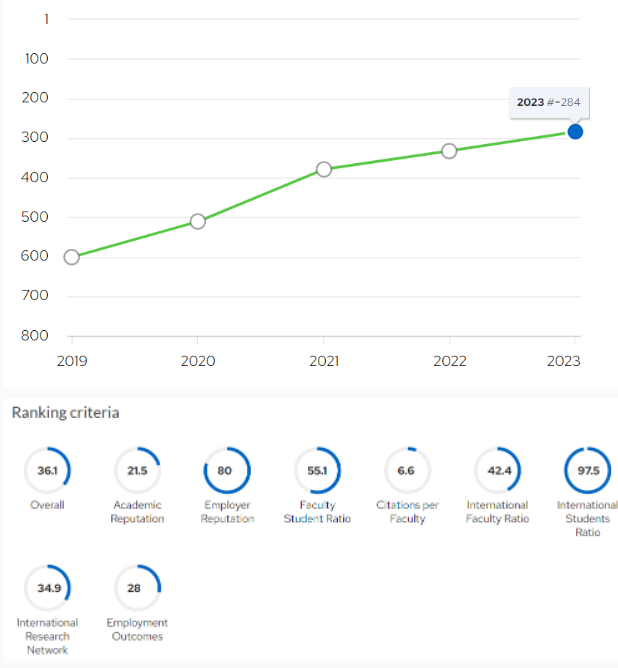The height and width of the screenshot is (668, 618).
Task: Click the 'Academic Reputation' label
Action: [137, 512]
